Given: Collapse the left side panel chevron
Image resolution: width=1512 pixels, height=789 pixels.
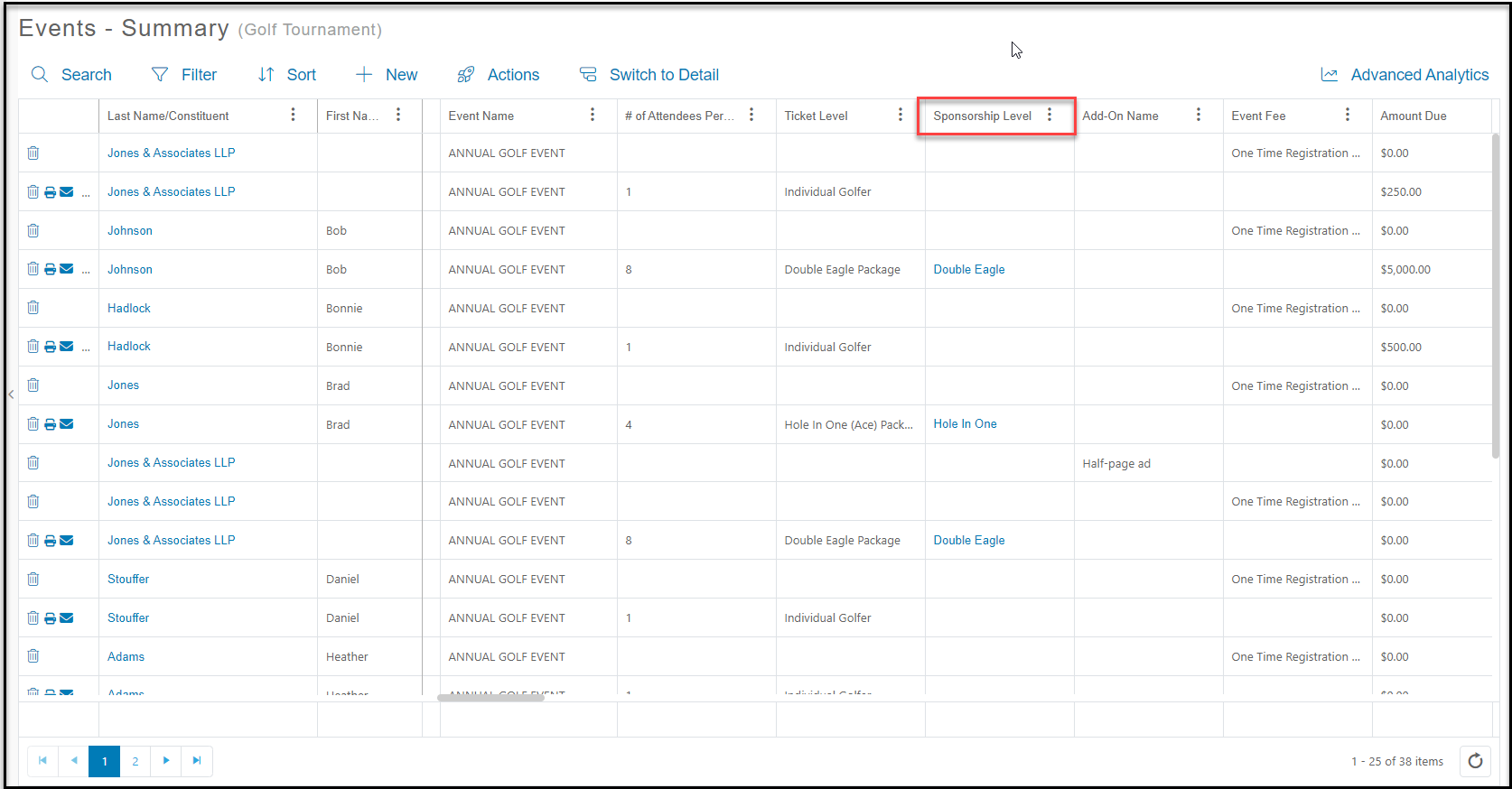Looking at the screenshot, I should [11, 394].
